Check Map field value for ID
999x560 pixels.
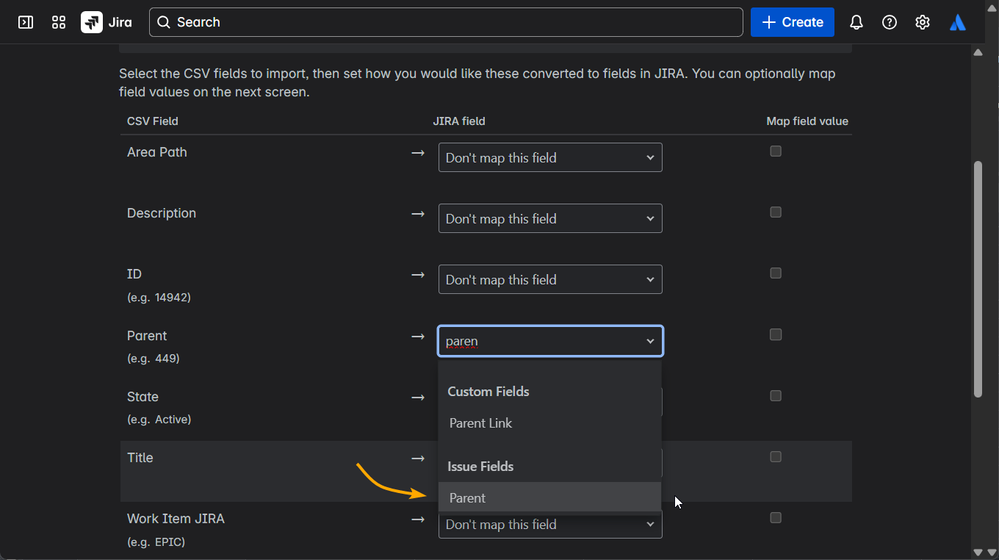coord(775,273)
